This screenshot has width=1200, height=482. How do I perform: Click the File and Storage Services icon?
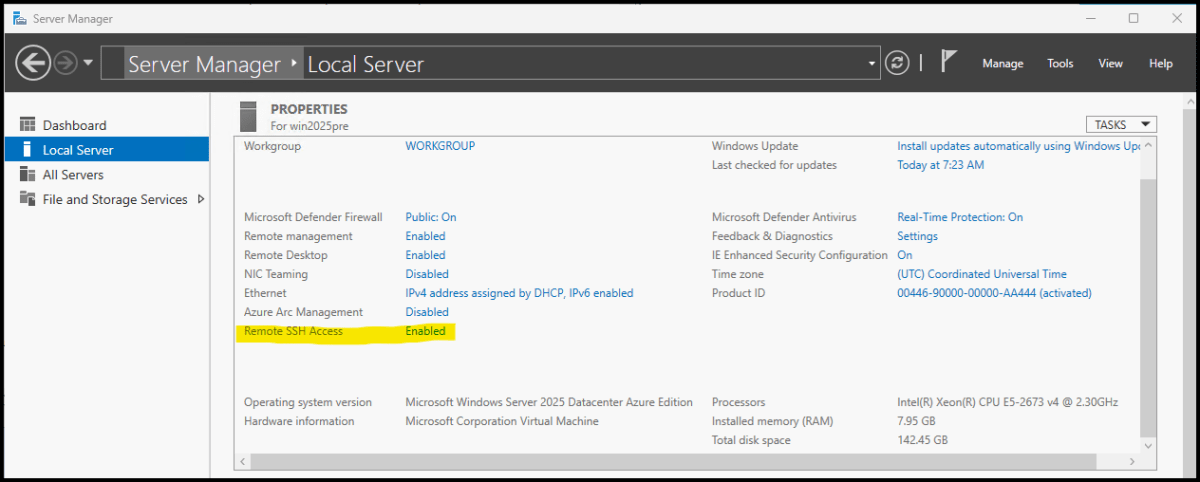28,199
